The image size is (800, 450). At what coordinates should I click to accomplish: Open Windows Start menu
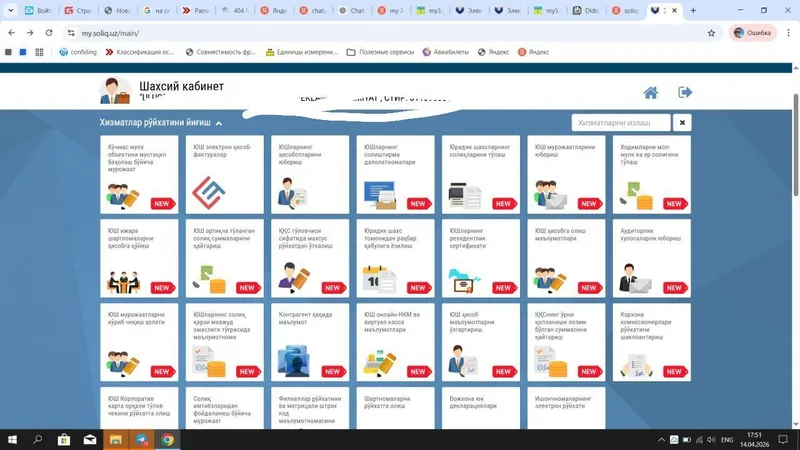pos(12,439)
